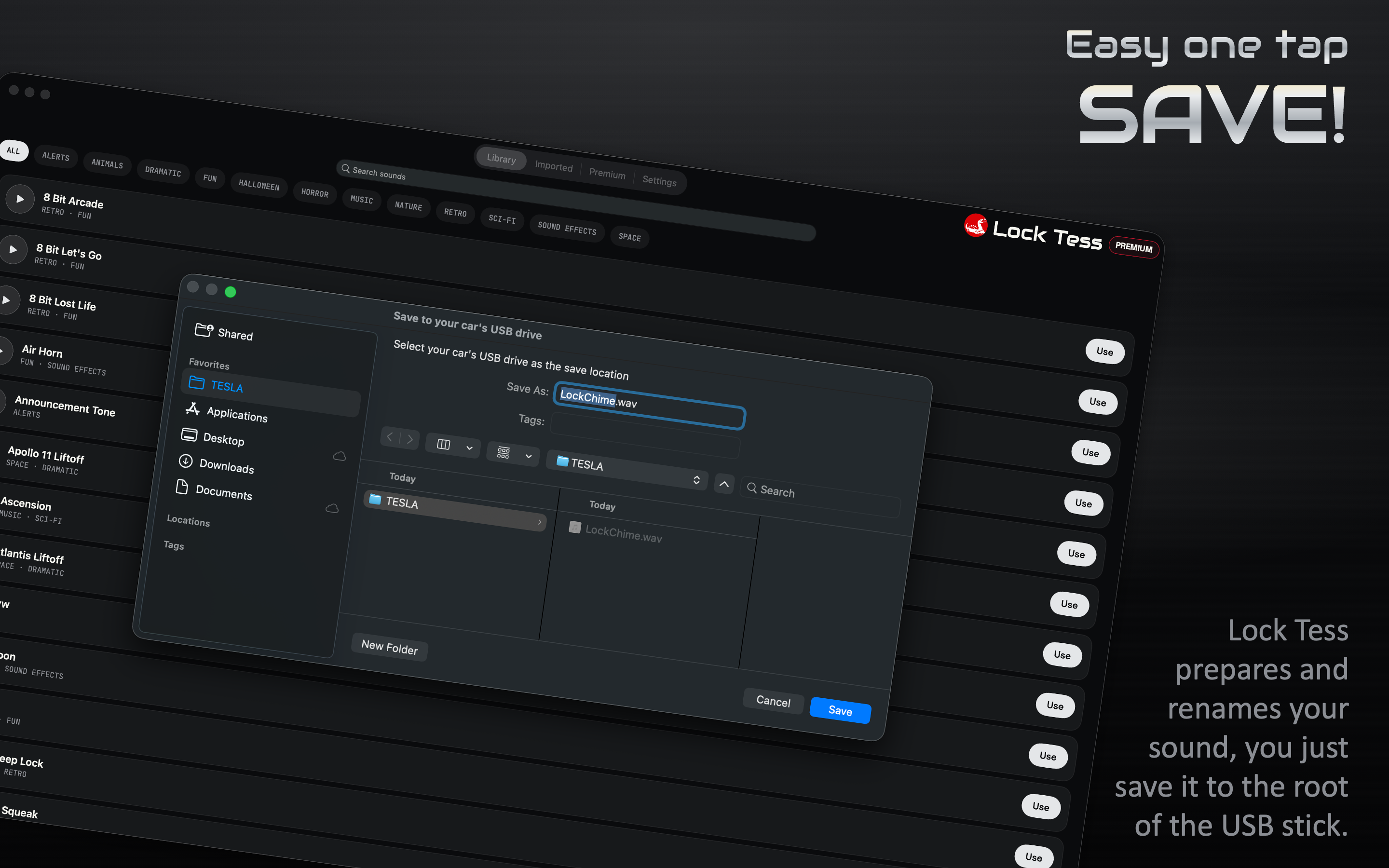Click the Tags sidebar heading
This screenshot has height=868, width=1389.
174,545
